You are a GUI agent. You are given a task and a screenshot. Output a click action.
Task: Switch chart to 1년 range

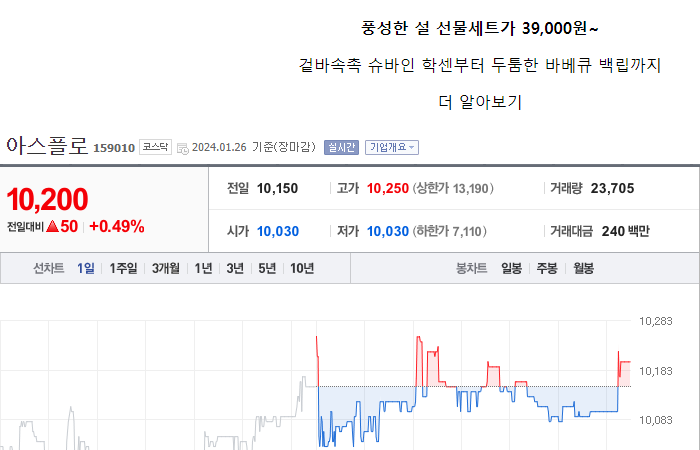tap(203, 268)
